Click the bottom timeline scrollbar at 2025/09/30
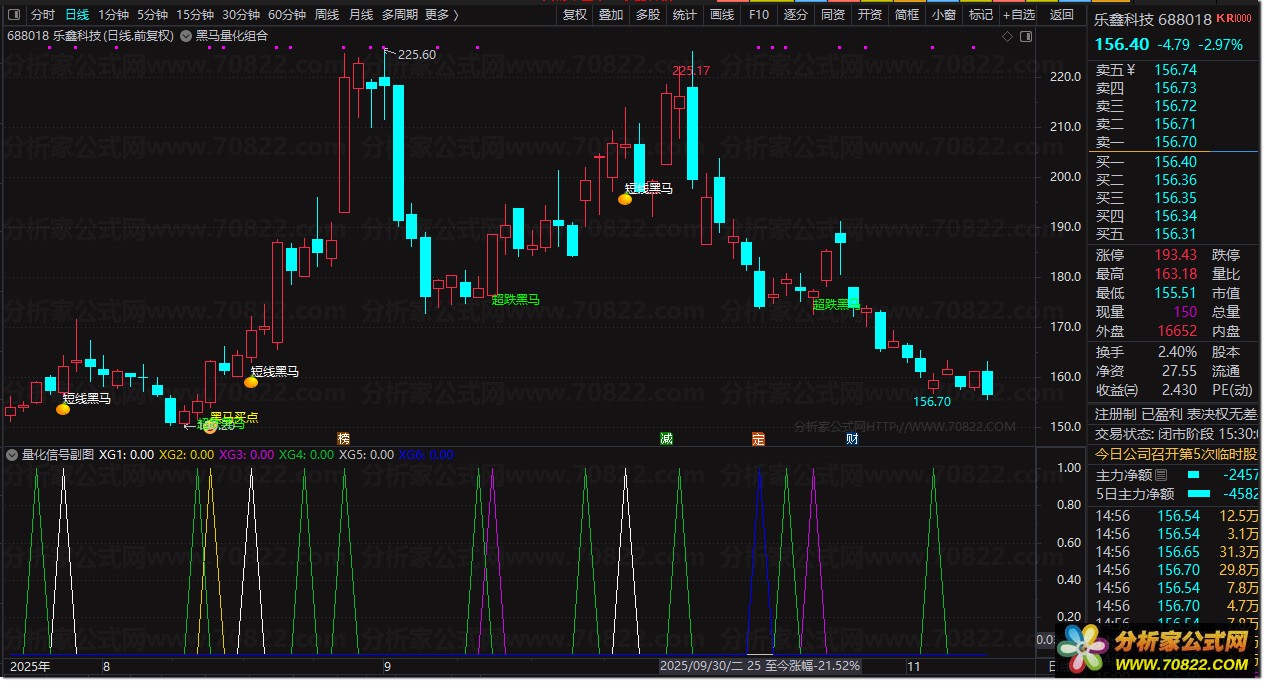Viewport: 1265px width, 681px height. click(700, 665)
